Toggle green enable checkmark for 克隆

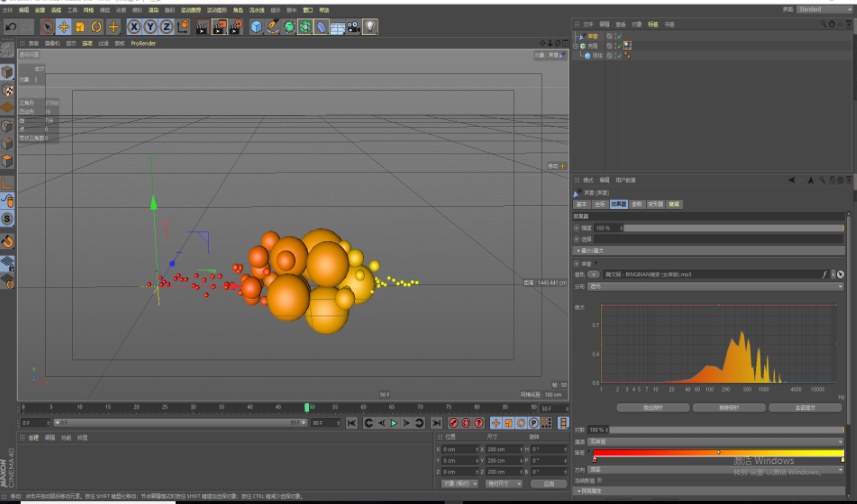click(619, 46)
